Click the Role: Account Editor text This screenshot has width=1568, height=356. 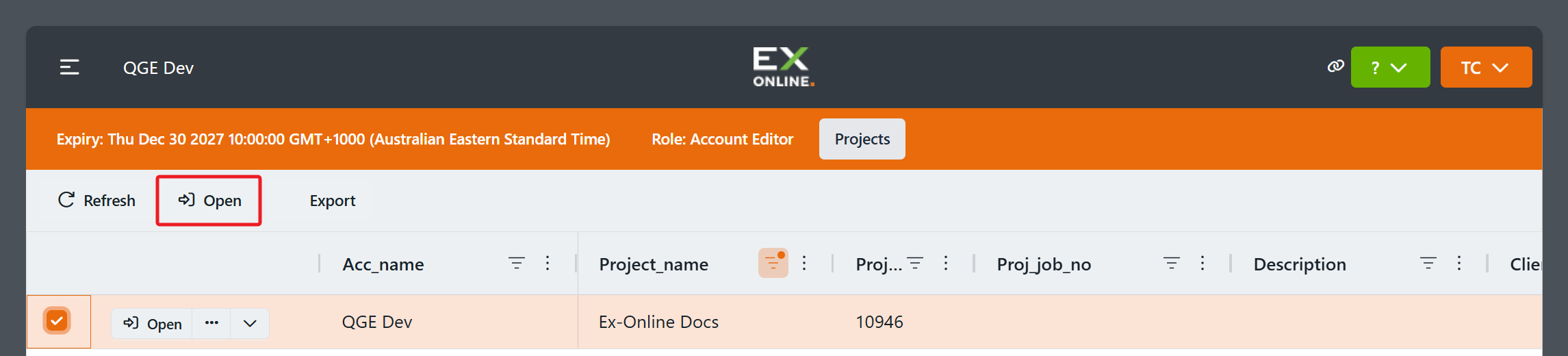pyautogui.click(x=722, y=139)
